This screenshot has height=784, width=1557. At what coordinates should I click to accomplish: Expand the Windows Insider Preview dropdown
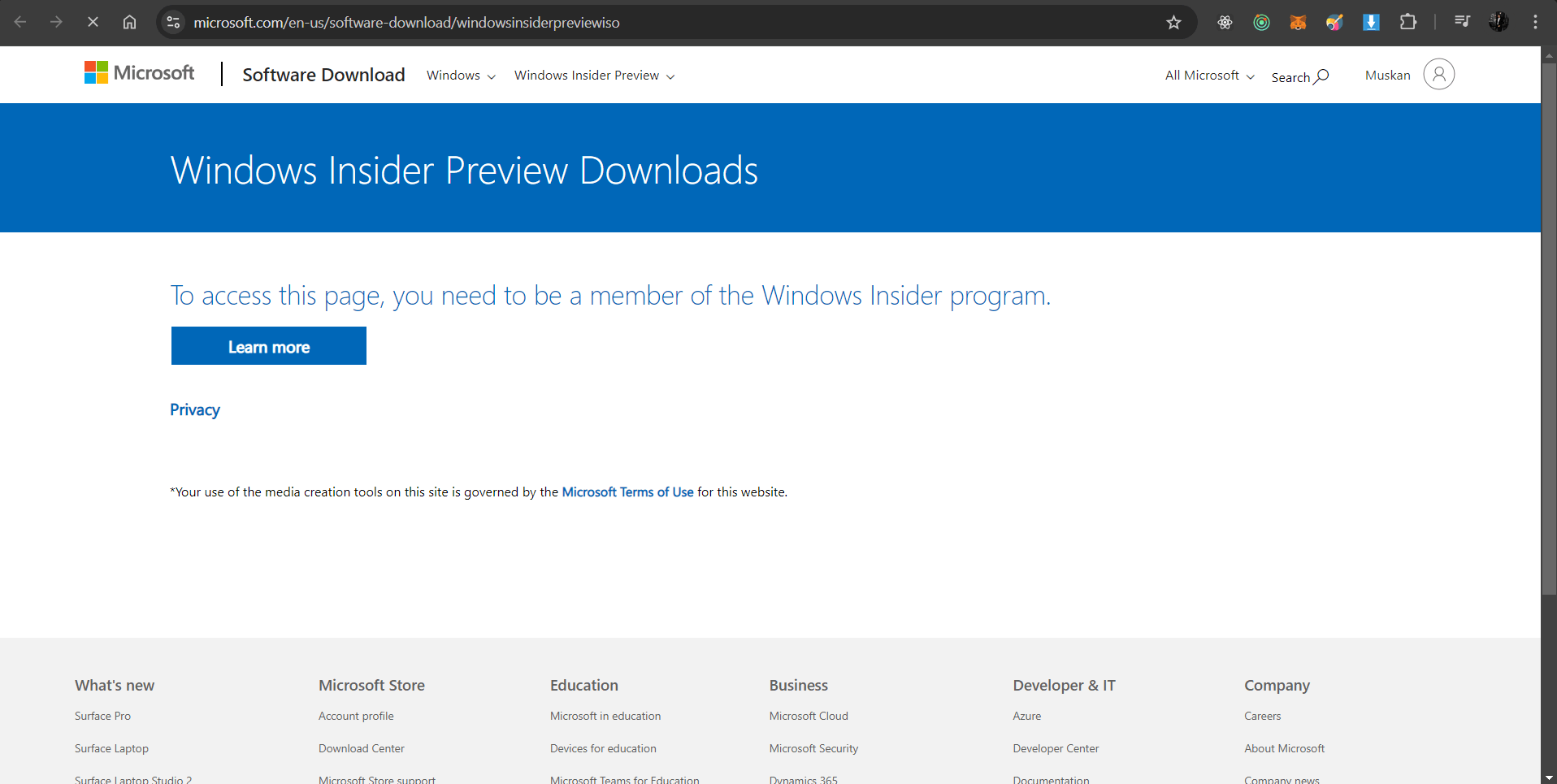click(594, 76)
